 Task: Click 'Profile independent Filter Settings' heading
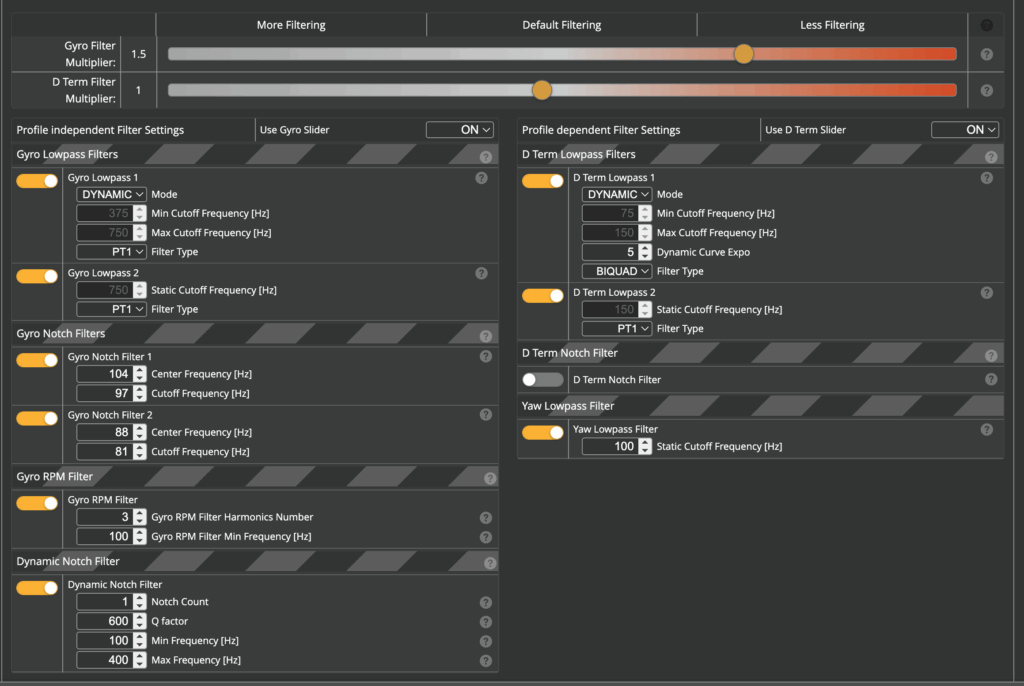pos(100,130)
